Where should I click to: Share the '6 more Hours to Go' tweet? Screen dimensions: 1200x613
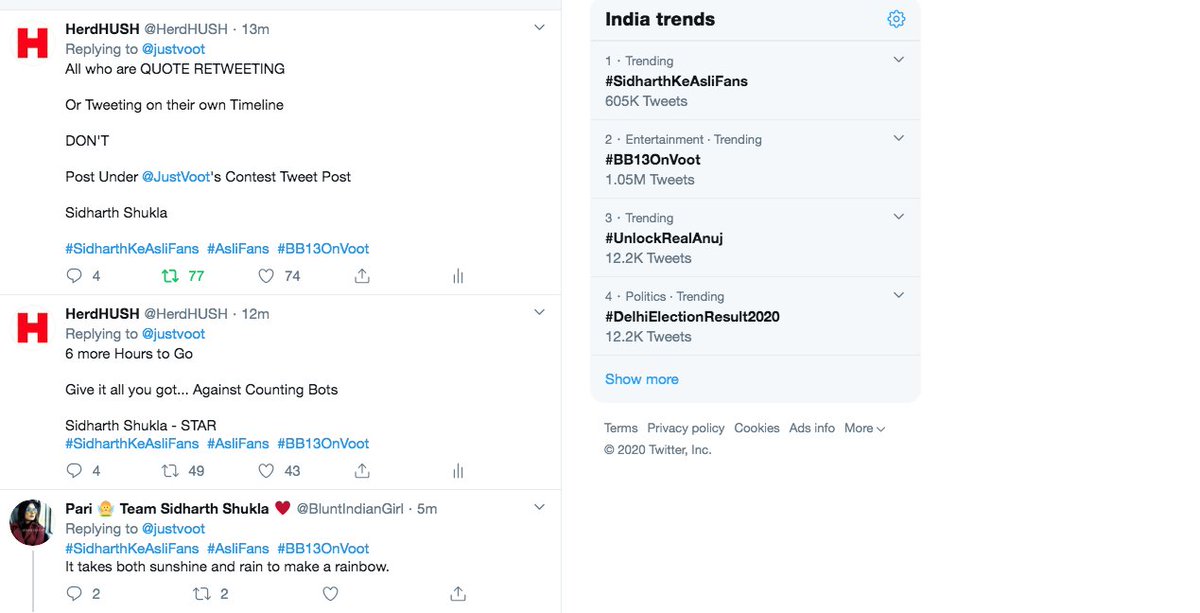tap(363, 470)
